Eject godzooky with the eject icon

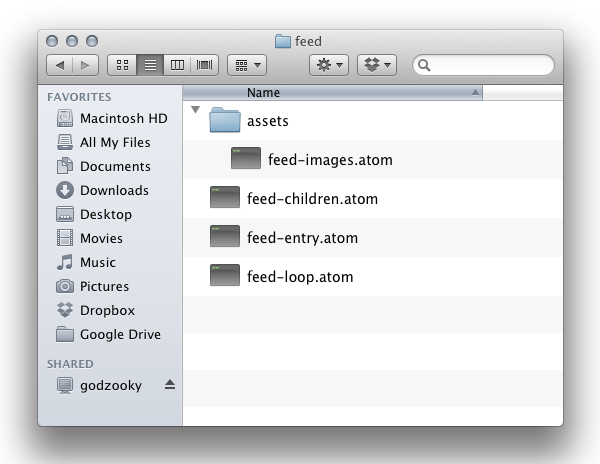[170, 385]
